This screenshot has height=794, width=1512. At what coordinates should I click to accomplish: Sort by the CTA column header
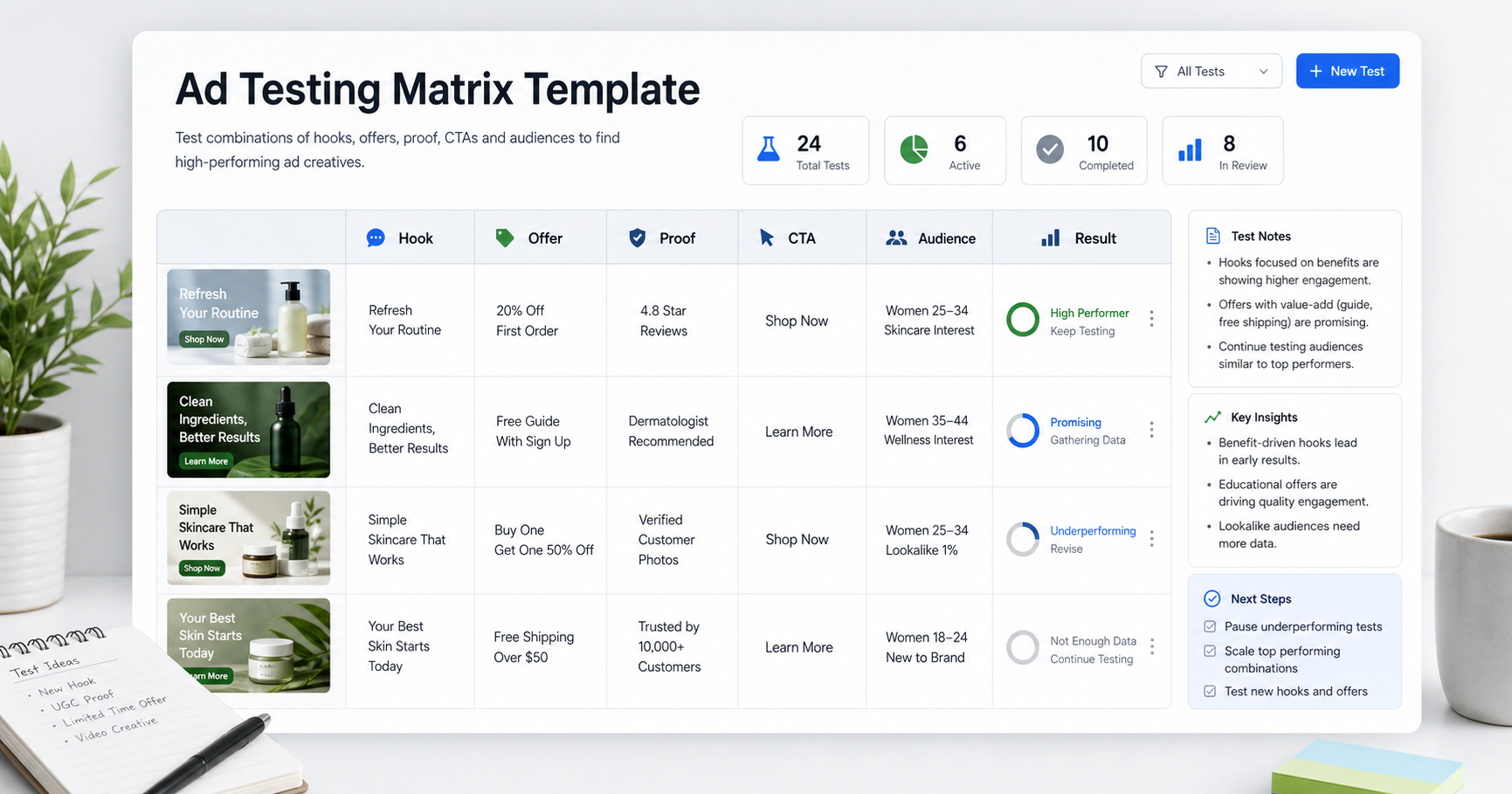802,238
